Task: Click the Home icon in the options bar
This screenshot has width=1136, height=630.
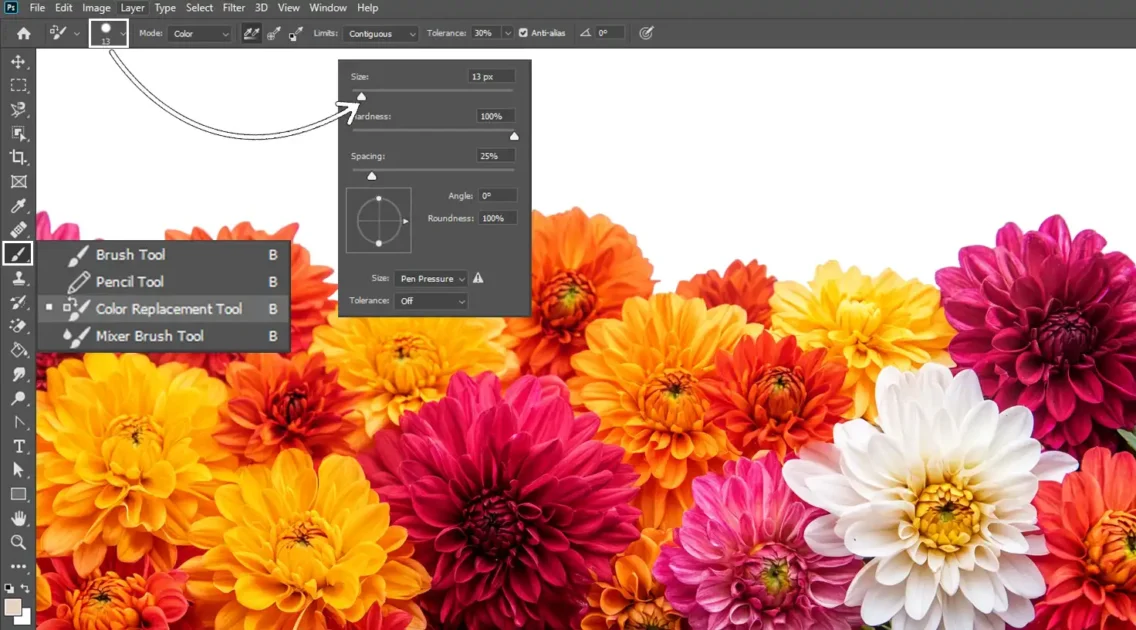Action: point(24,33)
